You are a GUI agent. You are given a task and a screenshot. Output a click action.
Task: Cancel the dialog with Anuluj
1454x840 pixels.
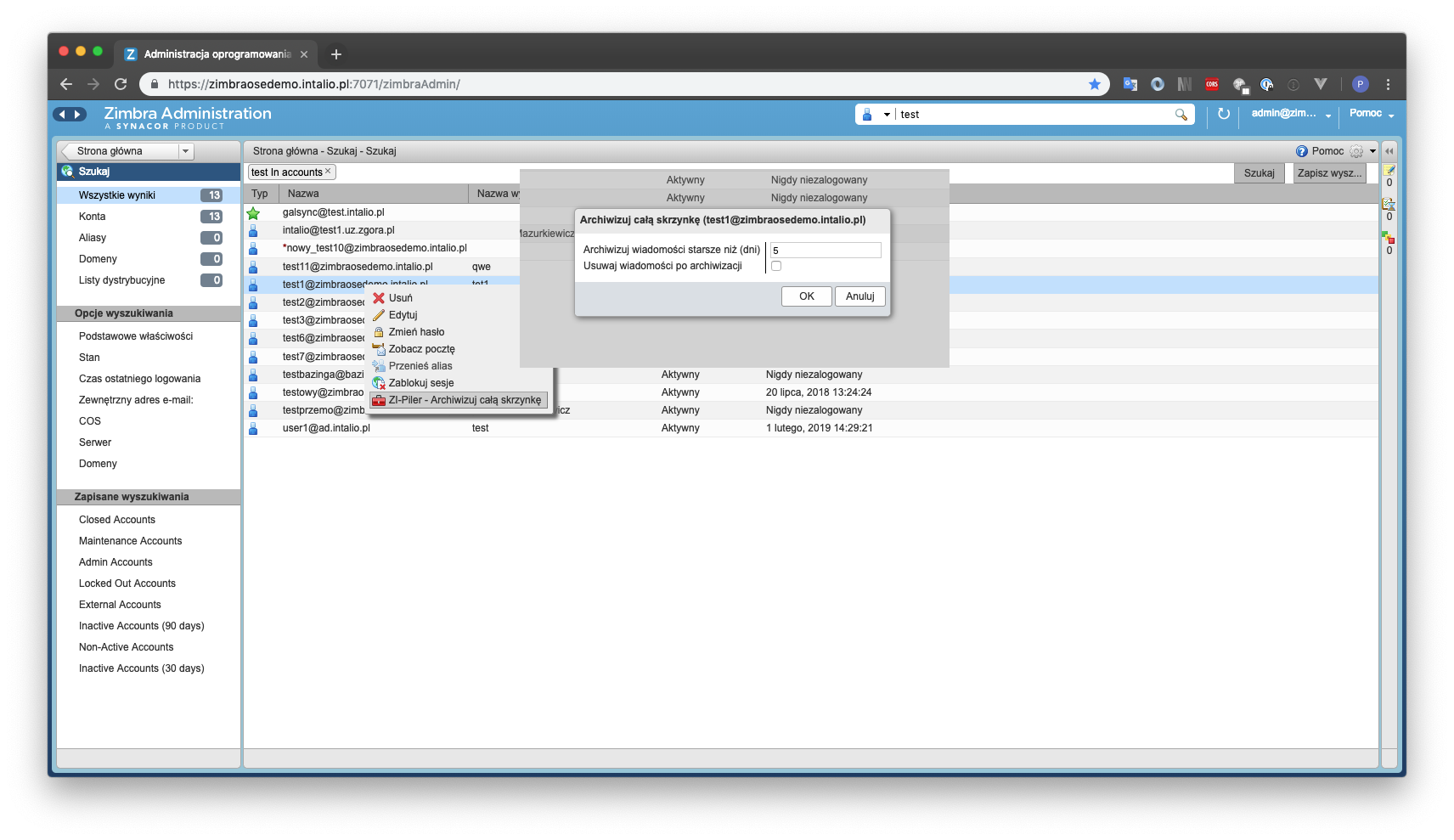coord(860,296)
